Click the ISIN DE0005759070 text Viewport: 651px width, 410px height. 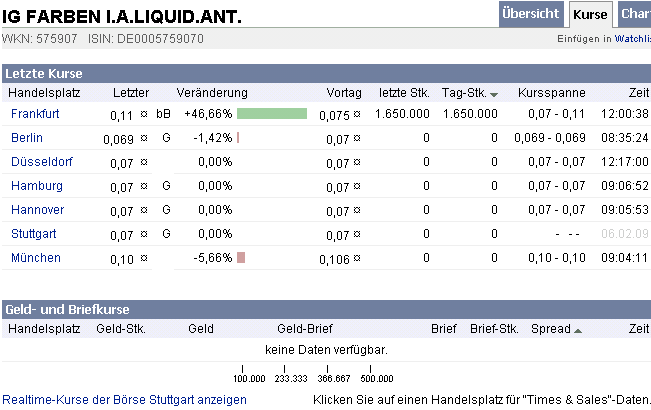(146, 39)
